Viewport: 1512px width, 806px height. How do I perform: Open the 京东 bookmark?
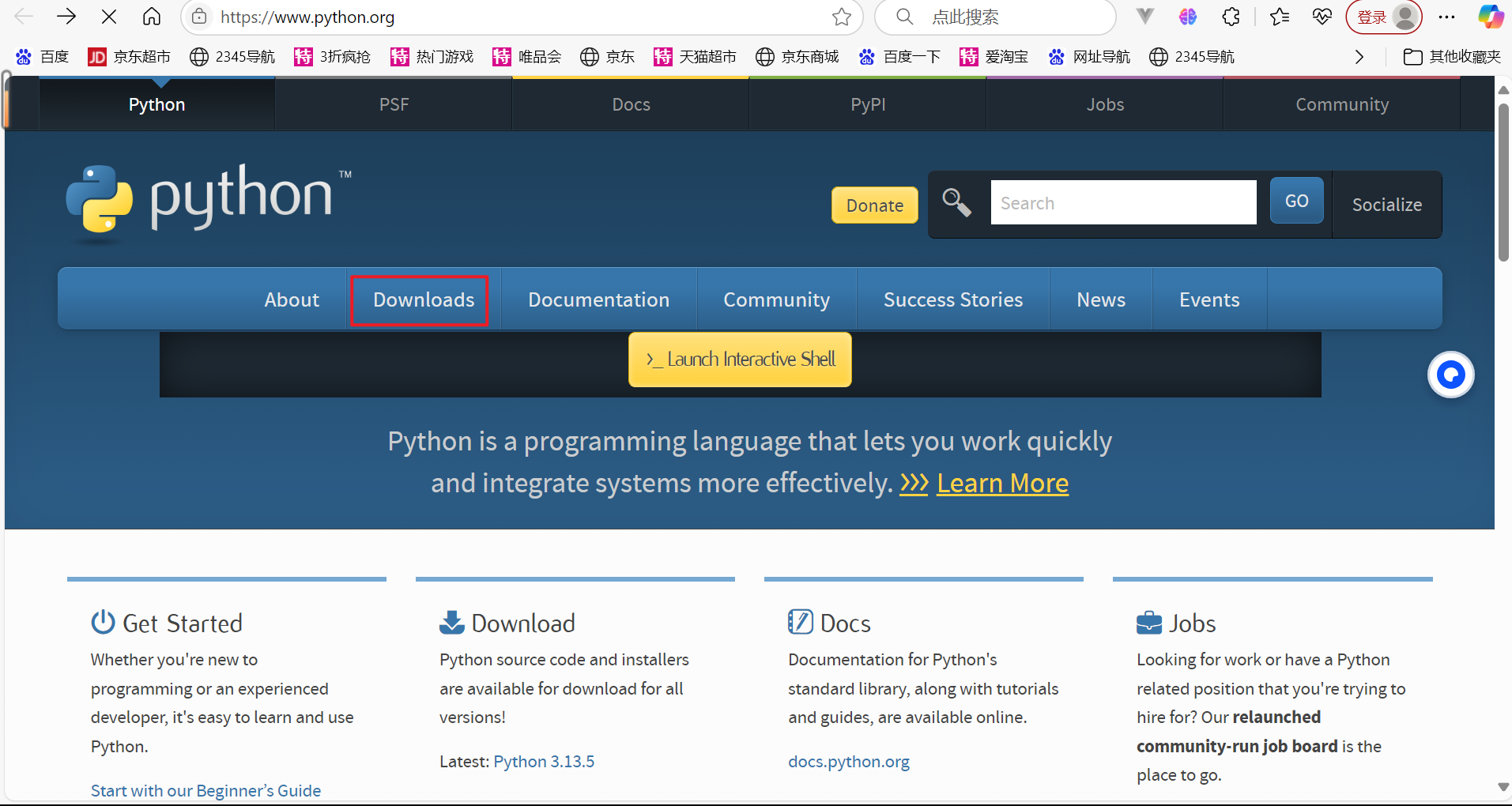tap(607, 57)
